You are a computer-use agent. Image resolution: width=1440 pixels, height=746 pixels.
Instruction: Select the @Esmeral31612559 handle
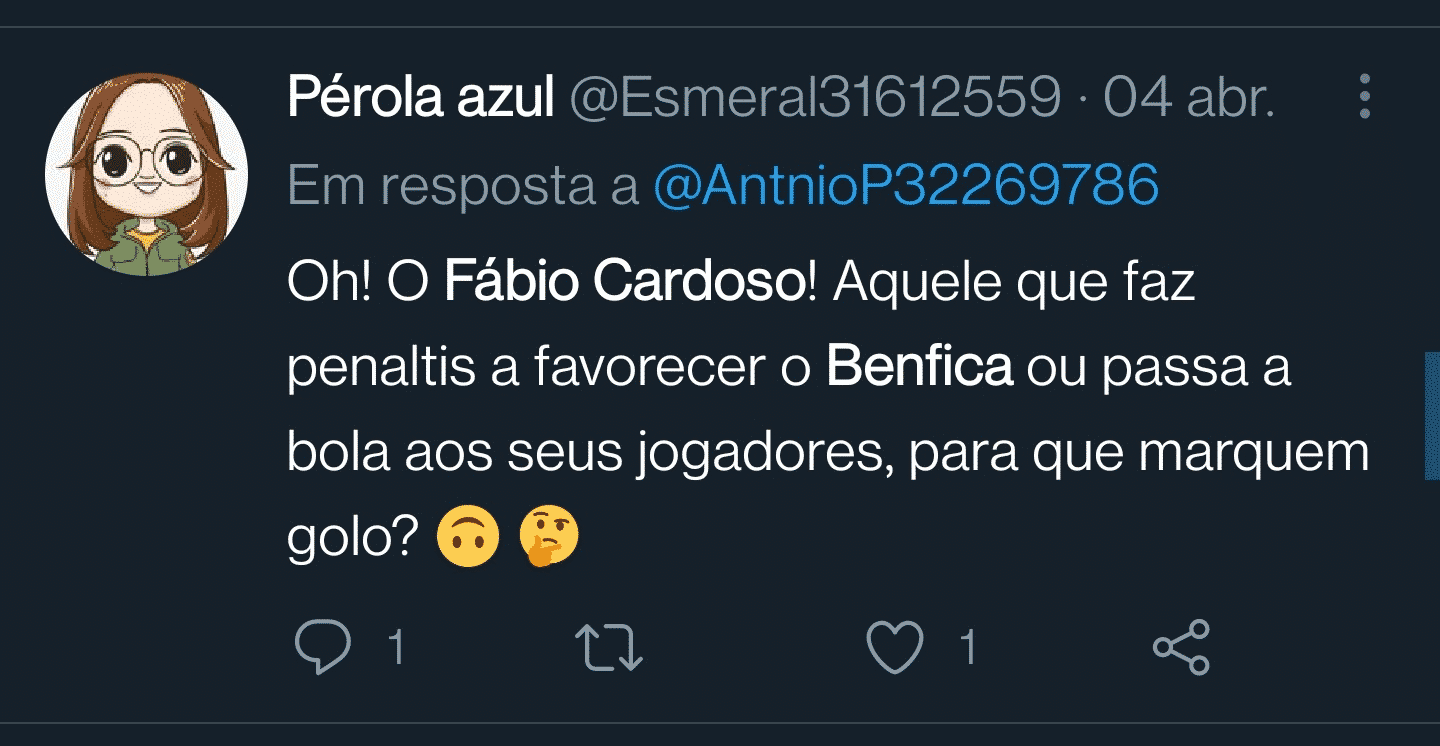coord(814,98)
